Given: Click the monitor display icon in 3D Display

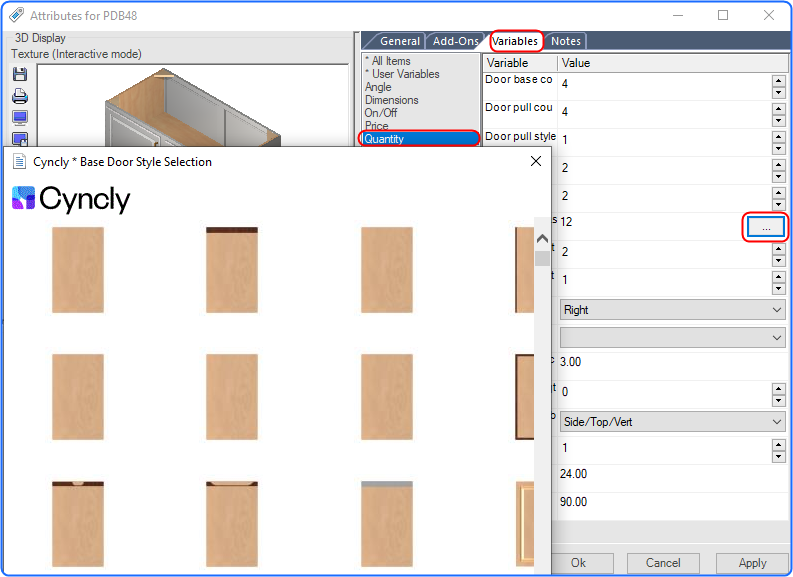Looking at the screenshot, I should click(x=20, y=117).
